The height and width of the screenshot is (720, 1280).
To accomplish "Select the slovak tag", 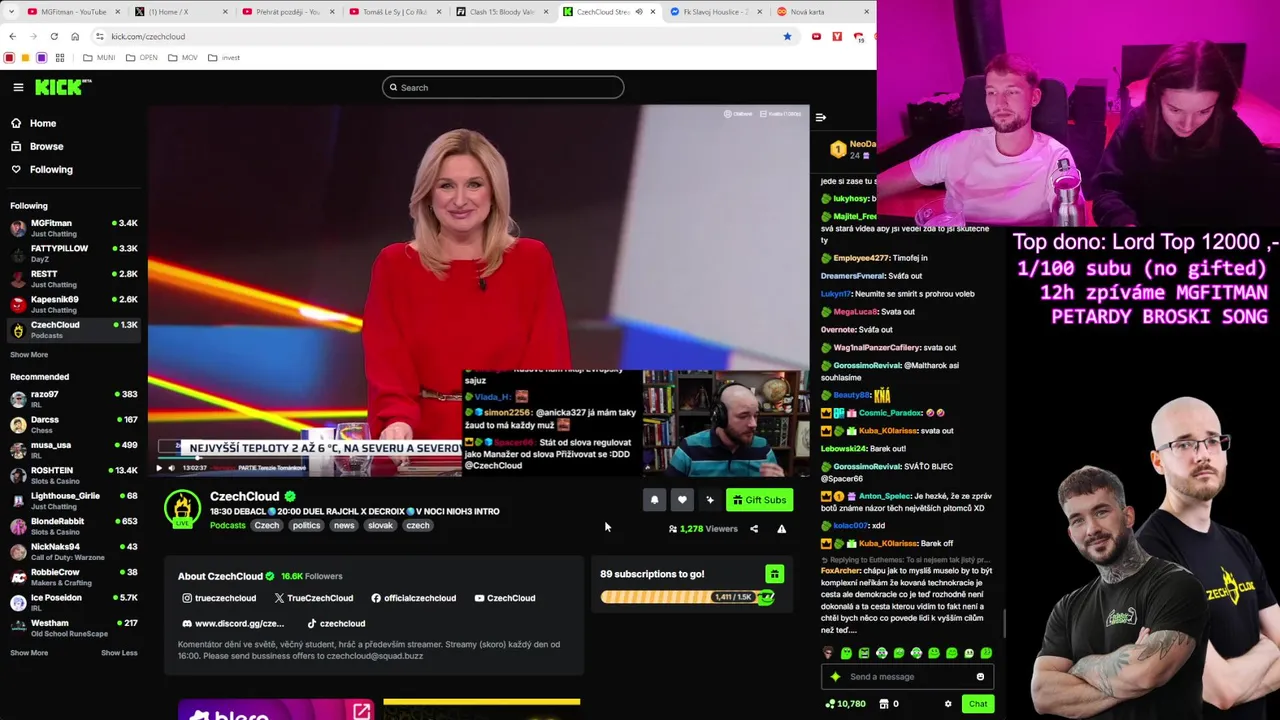I will 380,525.
